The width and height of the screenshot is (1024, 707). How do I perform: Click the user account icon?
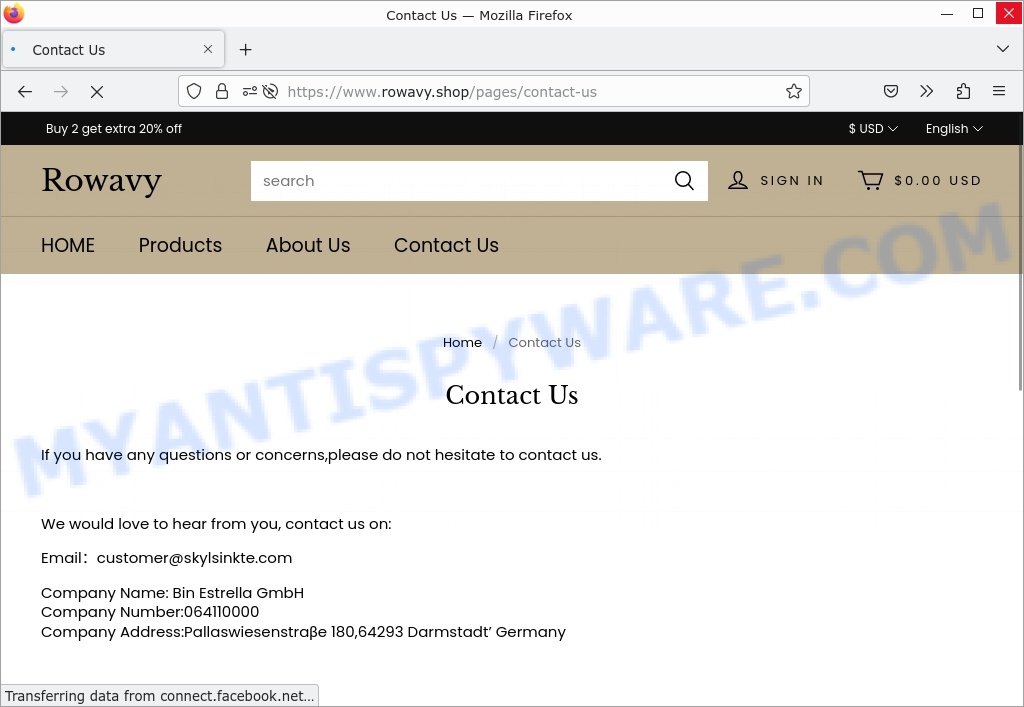[738, 181]
